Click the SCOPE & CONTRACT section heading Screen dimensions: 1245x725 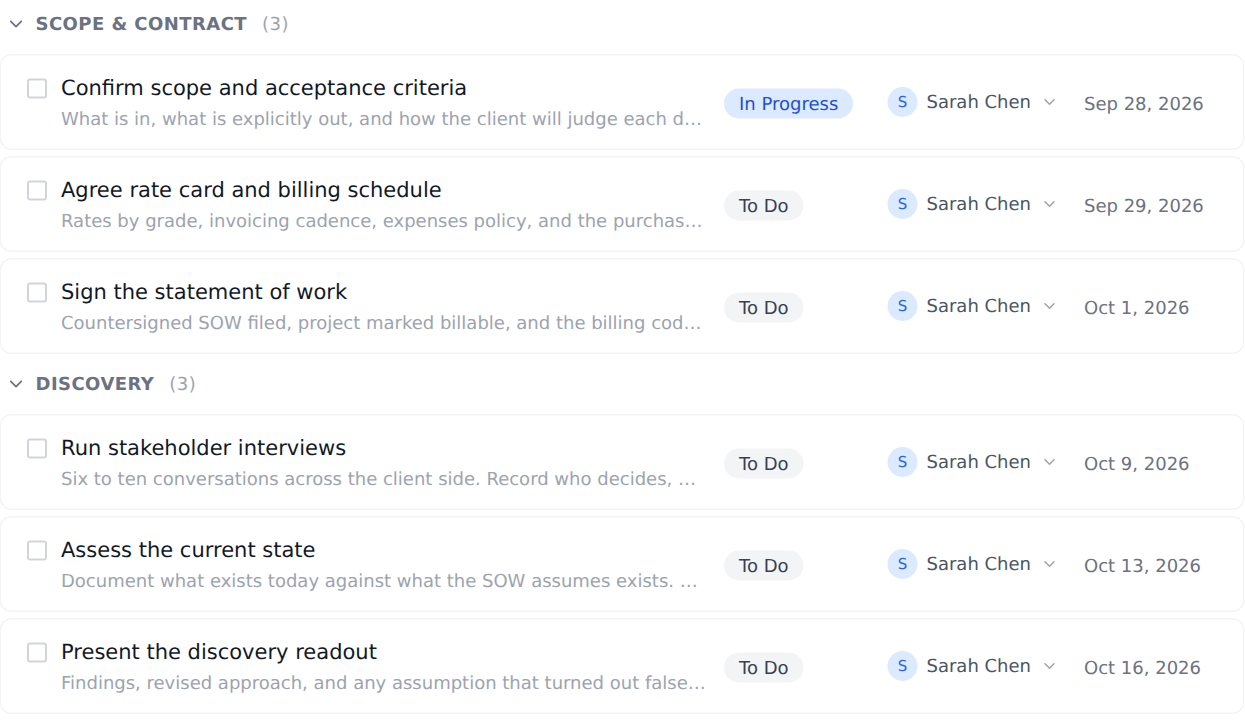[141, 24]
